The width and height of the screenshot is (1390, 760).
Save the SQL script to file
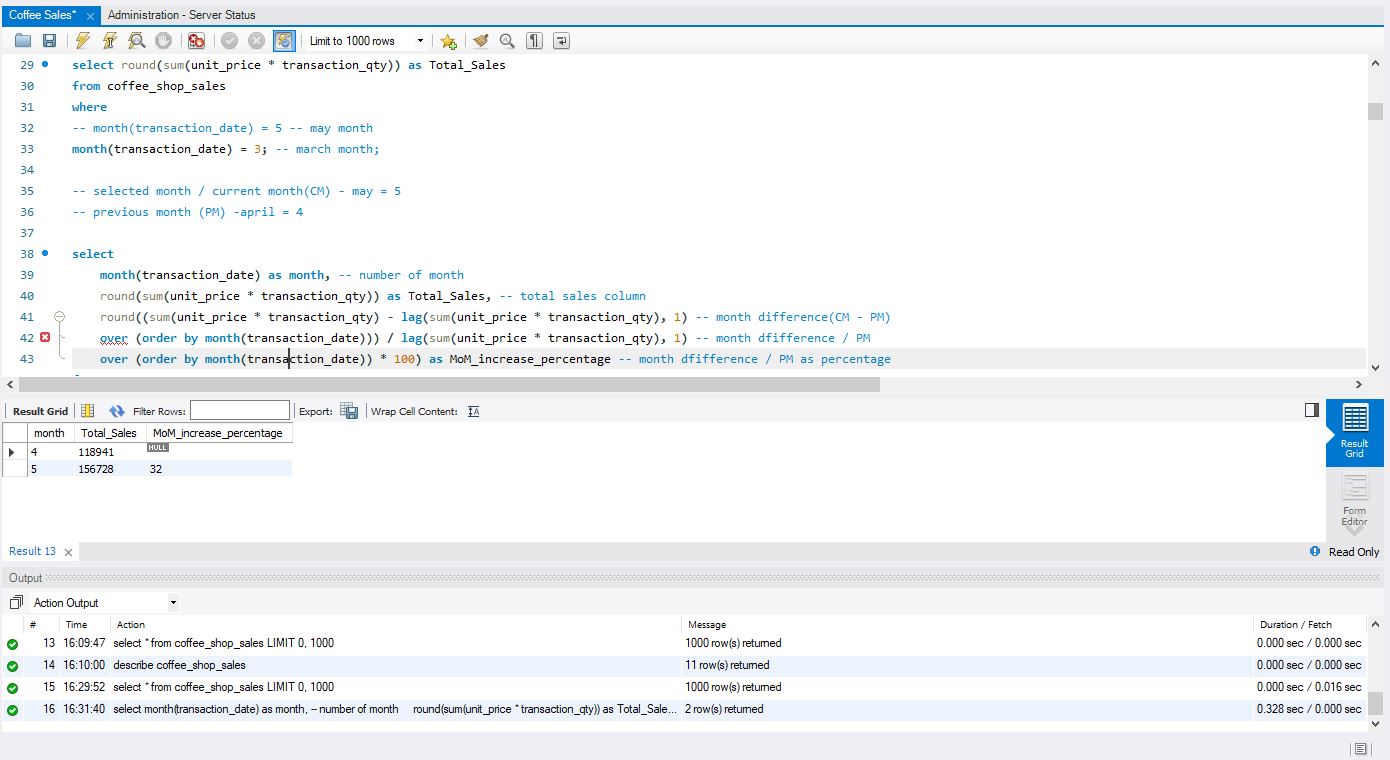pos(49,41)
